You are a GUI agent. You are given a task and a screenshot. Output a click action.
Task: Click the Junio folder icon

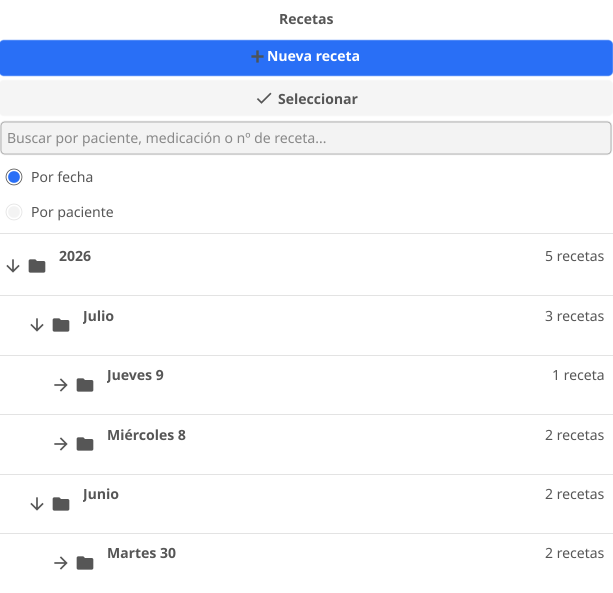[61, 504]
